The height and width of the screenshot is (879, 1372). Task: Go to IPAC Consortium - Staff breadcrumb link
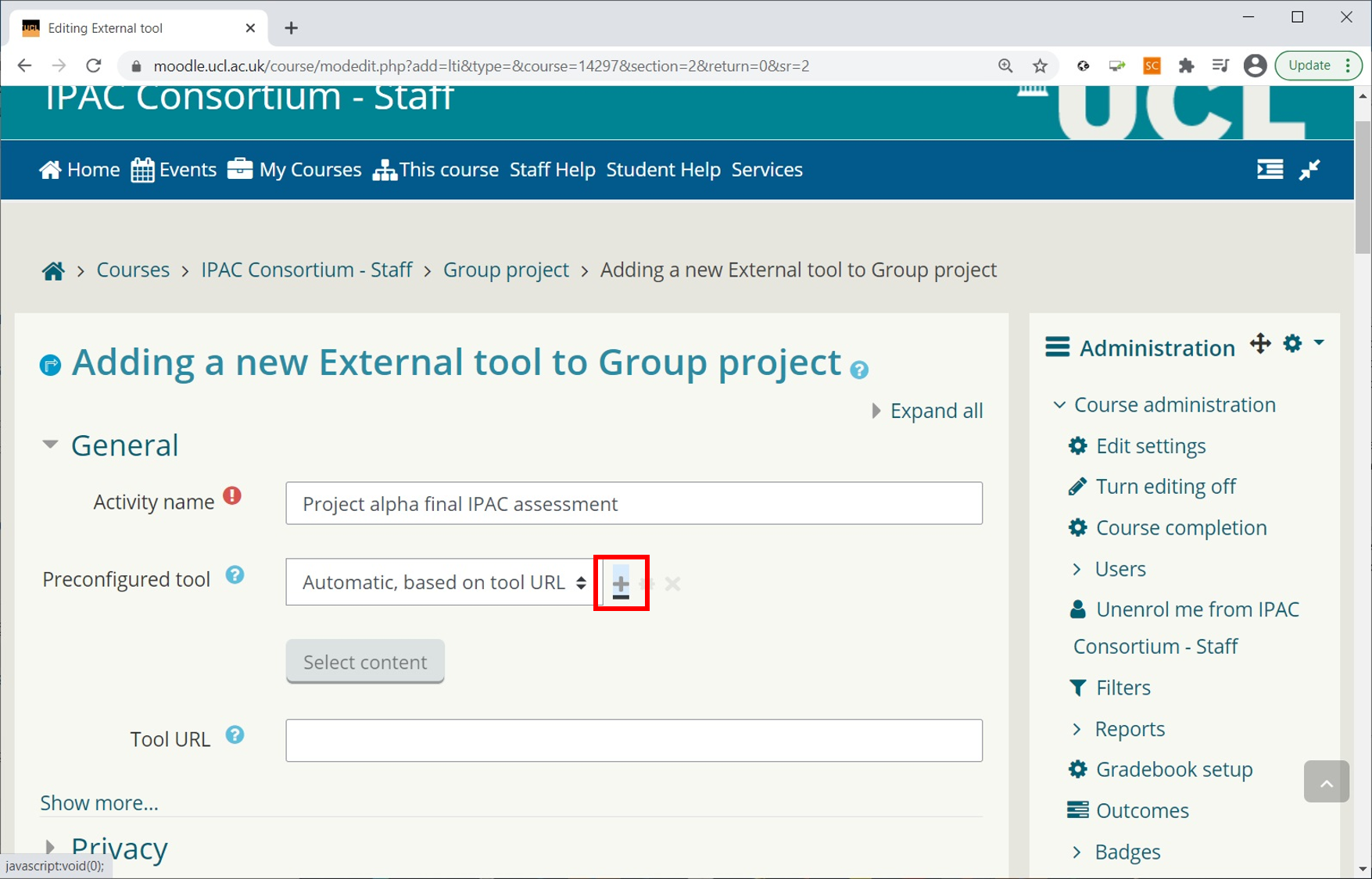coord(306,270)
